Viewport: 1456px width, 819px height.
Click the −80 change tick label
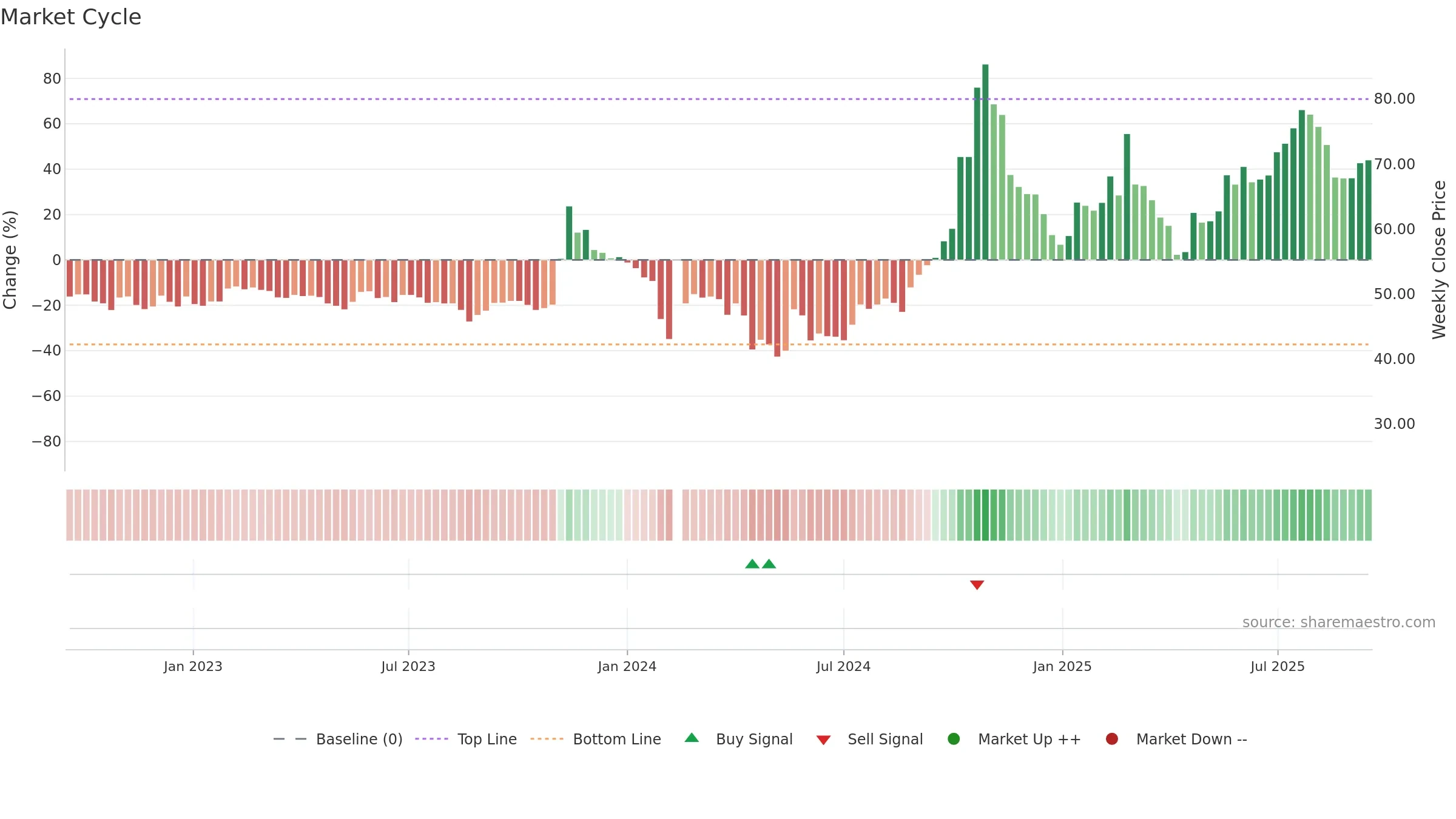46,442
